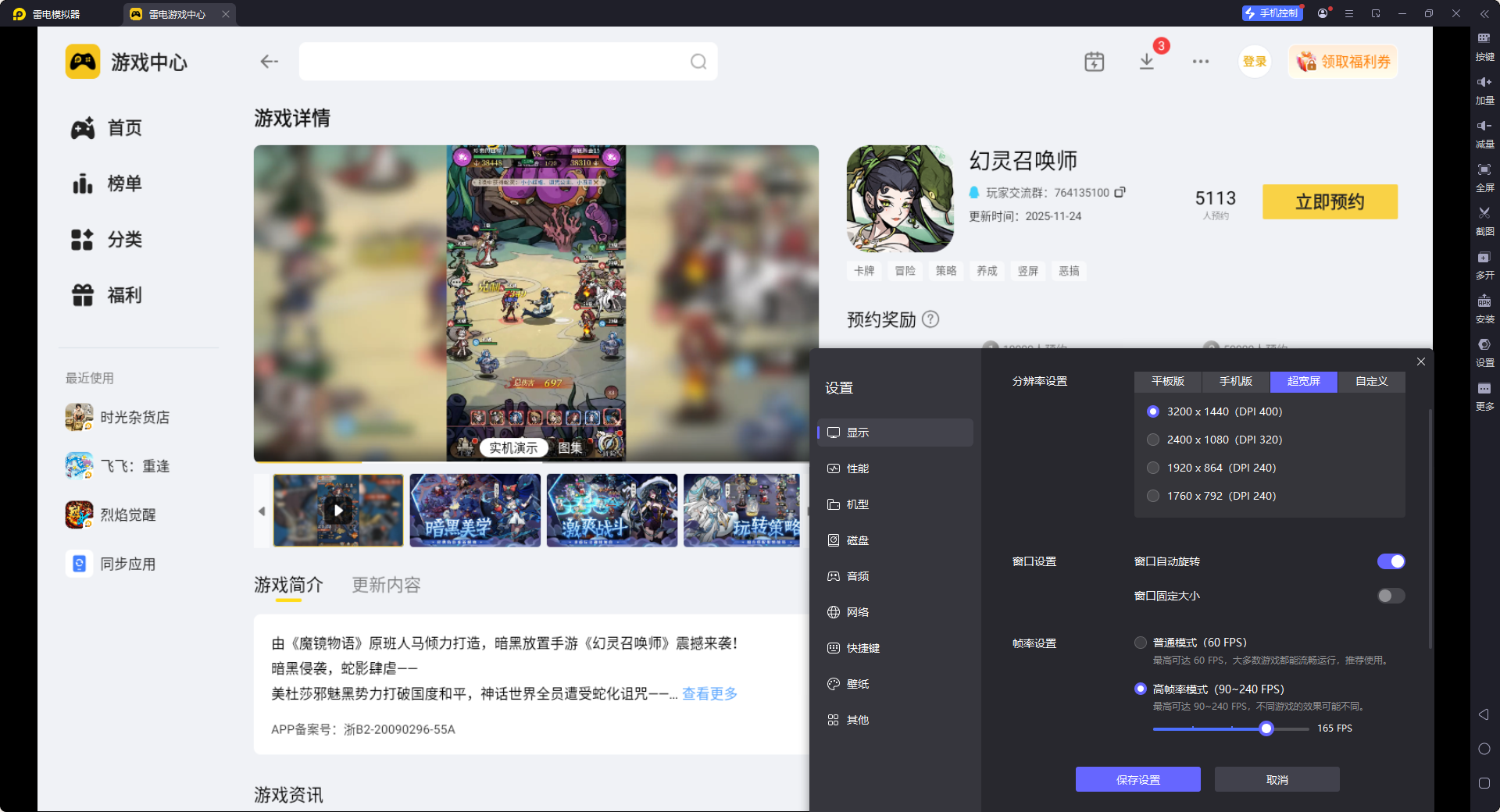Switch to 音频 settings
1500x812 pixels.
pyautogui.click(x=856, y=575)
